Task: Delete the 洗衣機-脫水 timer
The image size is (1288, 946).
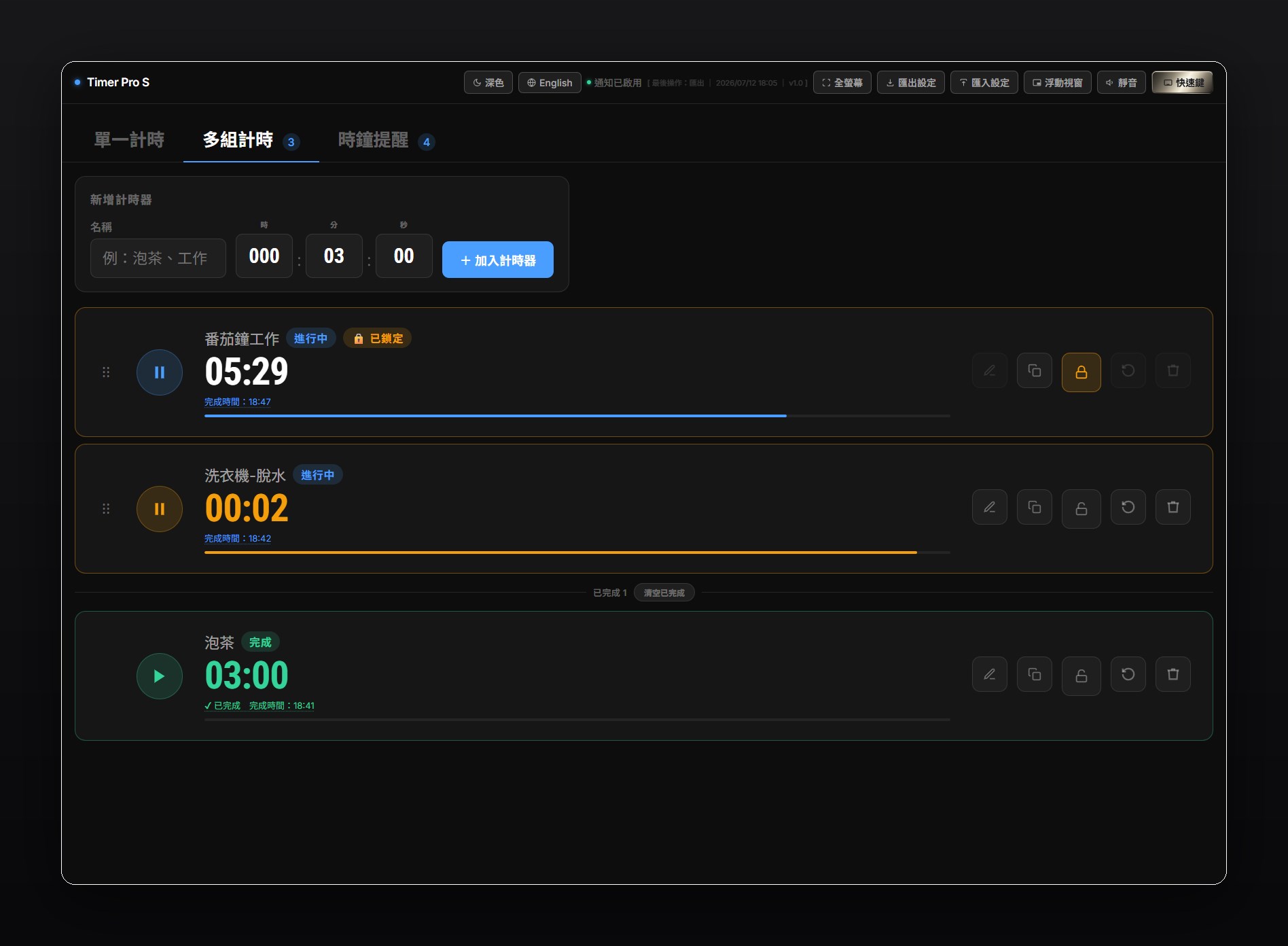Action: coord(1173,508)
